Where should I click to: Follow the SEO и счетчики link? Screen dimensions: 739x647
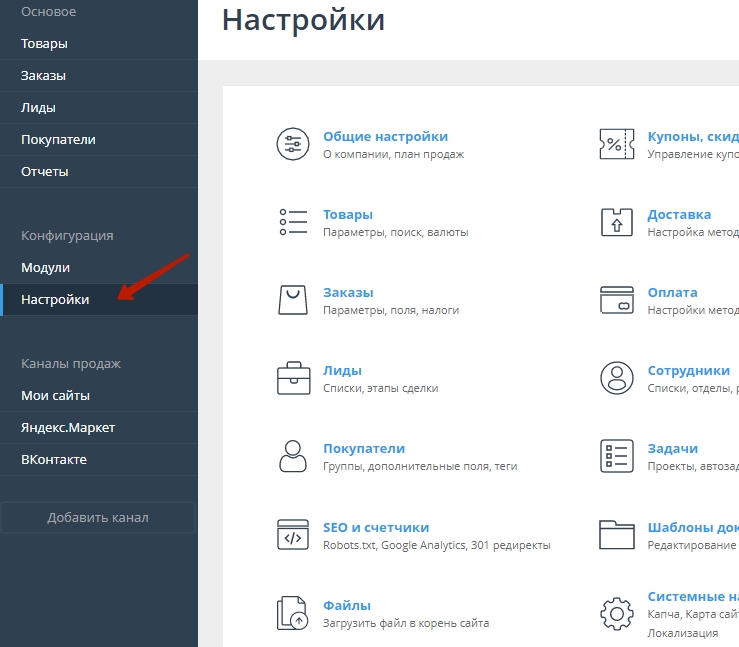[376, 528]
